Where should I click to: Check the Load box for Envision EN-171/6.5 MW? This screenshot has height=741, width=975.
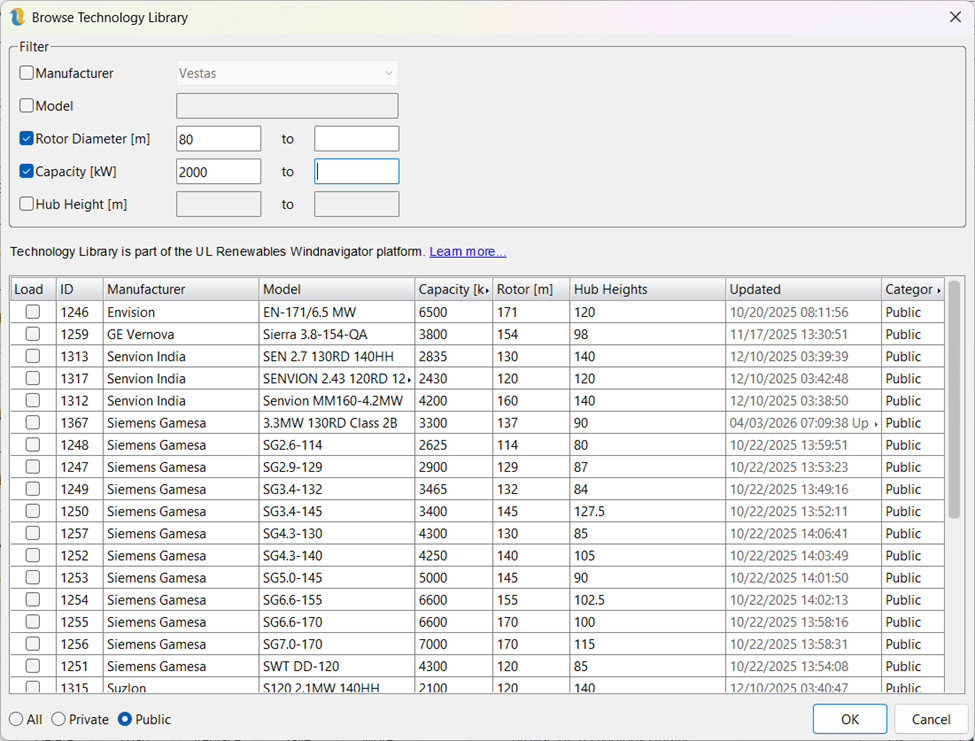tap(33, 312)
